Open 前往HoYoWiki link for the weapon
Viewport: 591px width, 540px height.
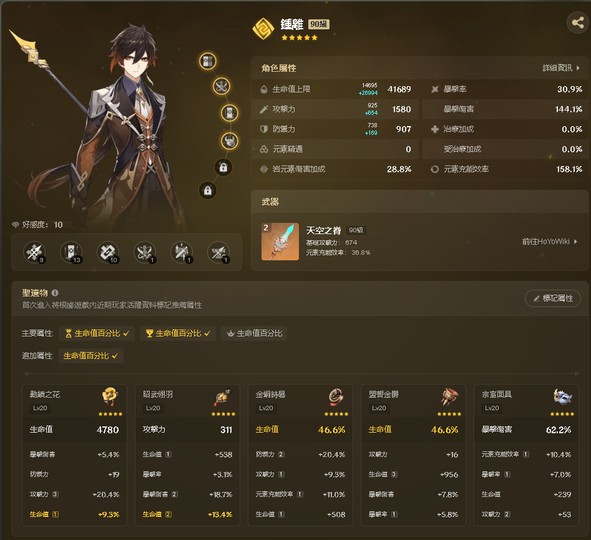point(550,242)
